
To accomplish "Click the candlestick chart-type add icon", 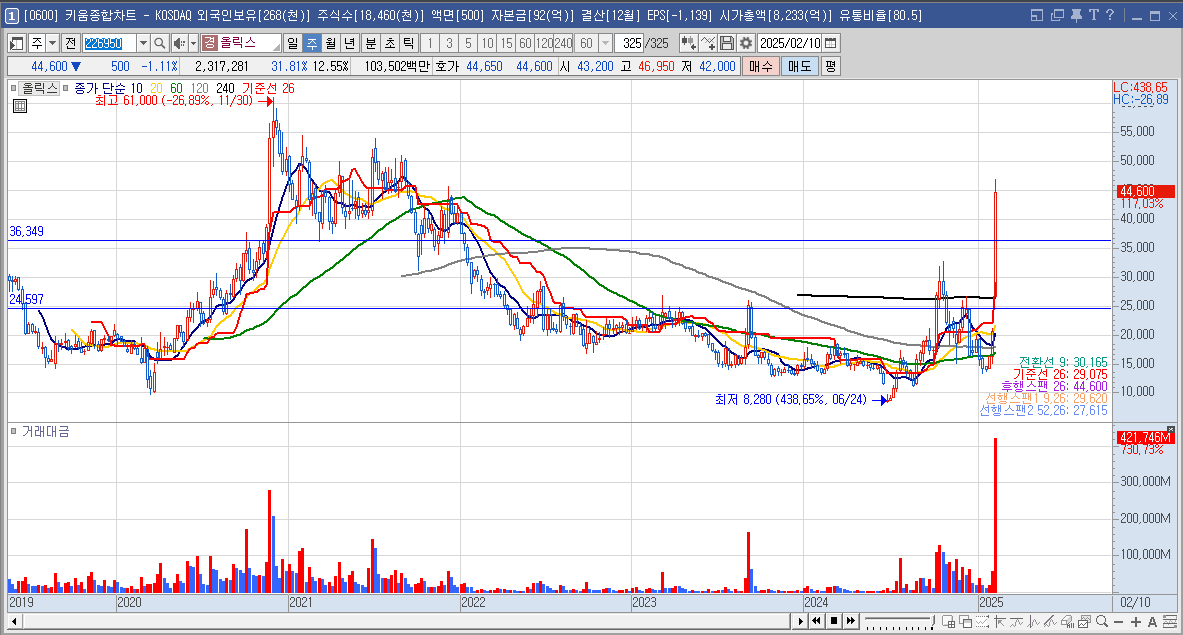I will pos(688,44).
